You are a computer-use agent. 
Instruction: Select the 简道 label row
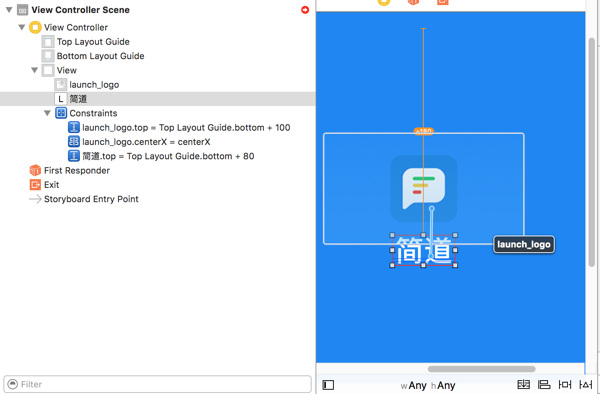tap(157, 99)
